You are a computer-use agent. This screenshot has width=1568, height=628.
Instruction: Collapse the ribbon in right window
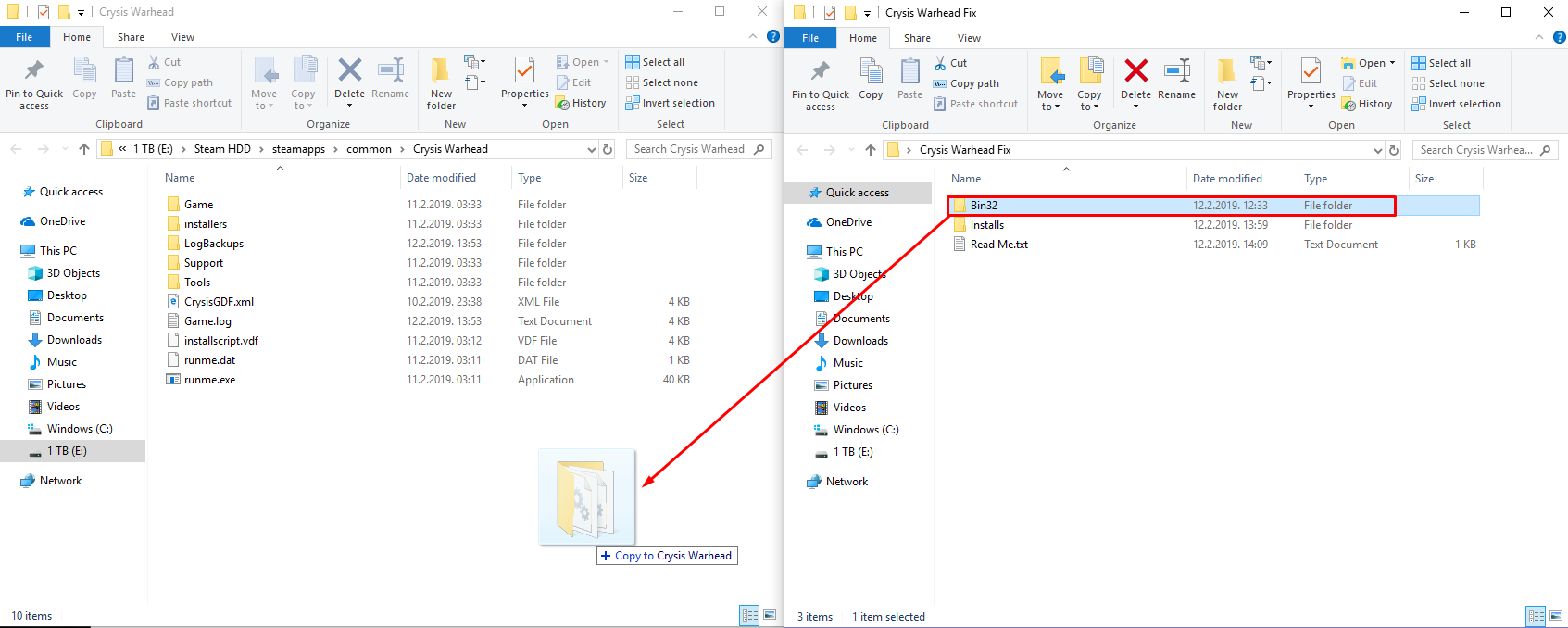click(1539, 38)
